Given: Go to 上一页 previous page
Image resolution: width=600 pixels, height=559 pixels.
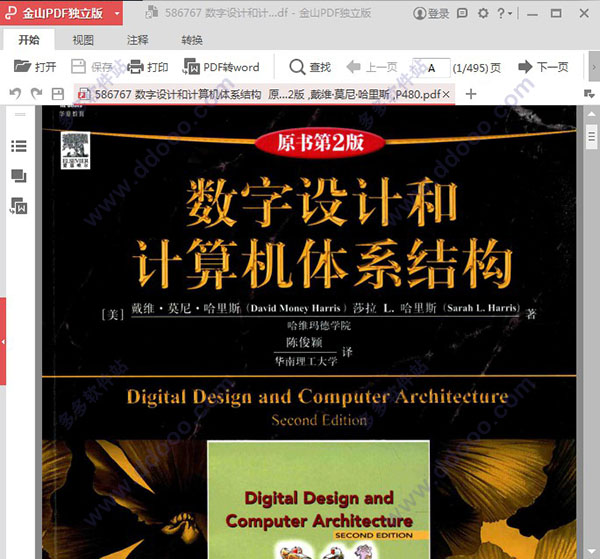Looking at the screenshot, I should 372,67.
